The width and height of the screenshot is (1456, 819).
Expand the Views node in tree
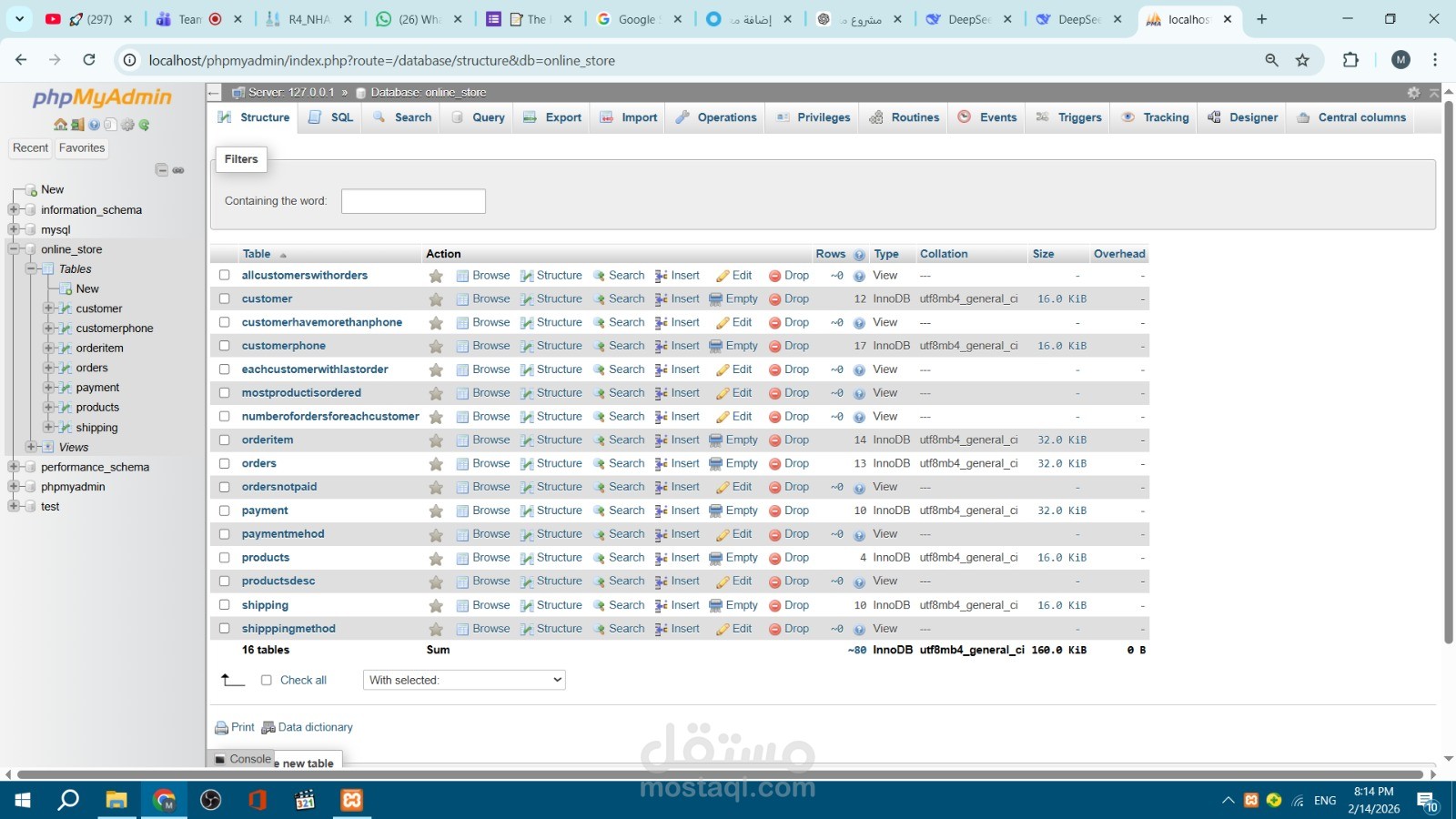tap(31, 448)
